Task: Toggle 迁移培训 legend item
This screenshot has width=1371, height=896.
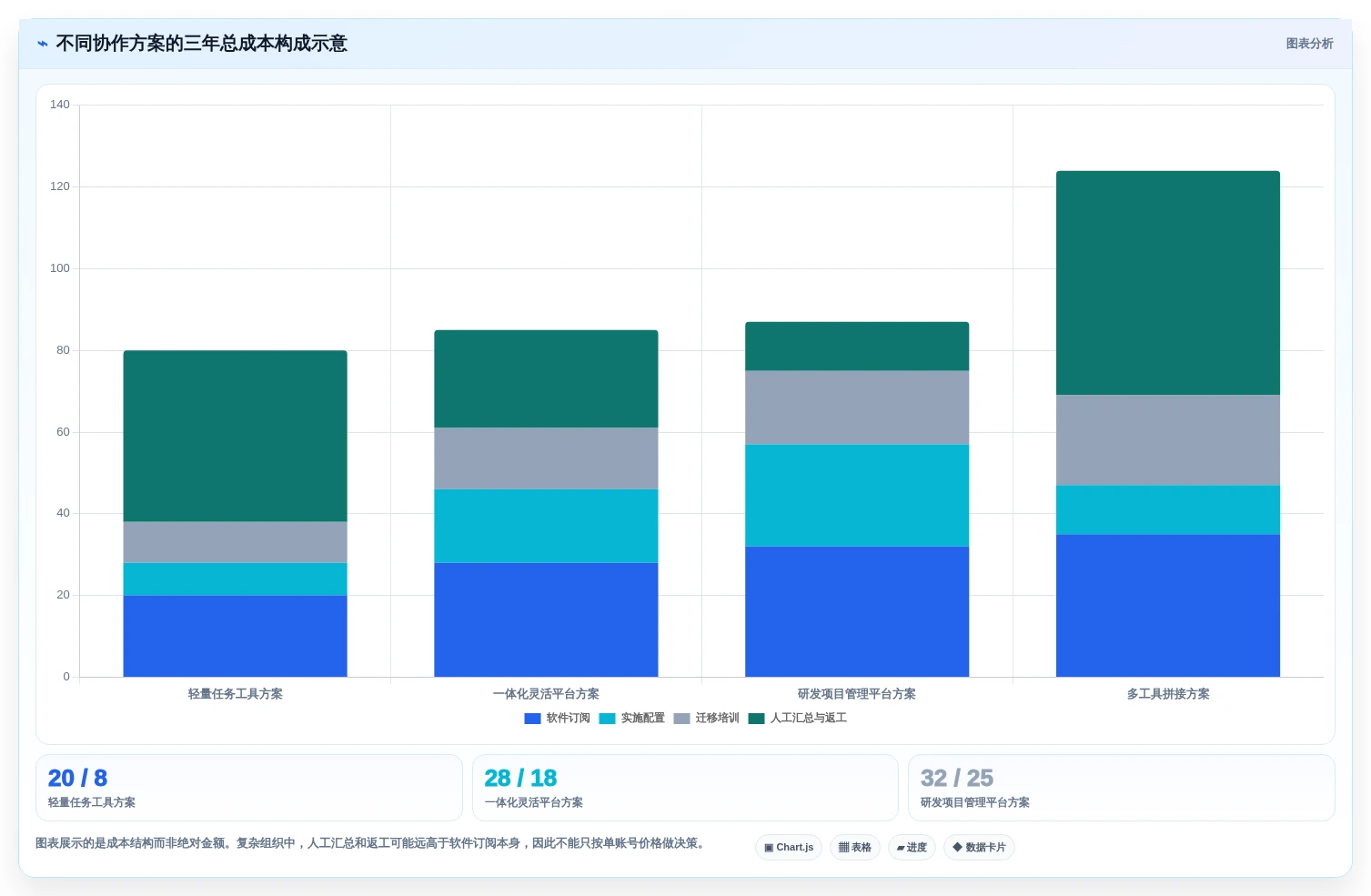Action: [x=707, y=718]
